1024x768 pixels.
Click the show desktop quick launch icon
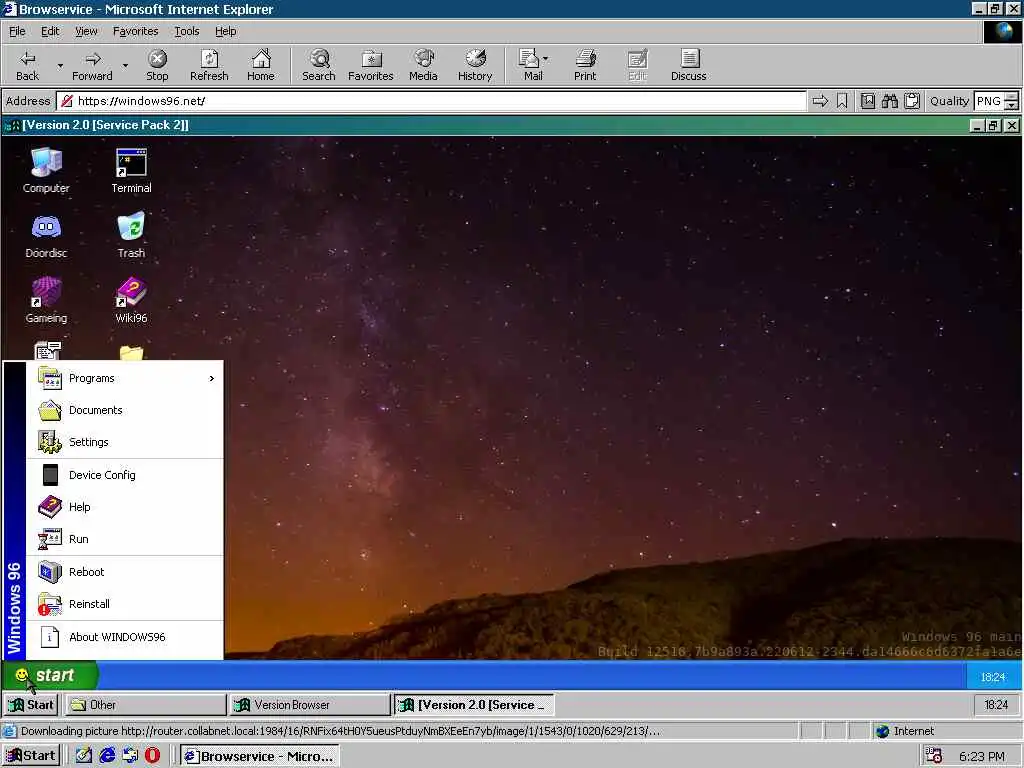[84, 756]
